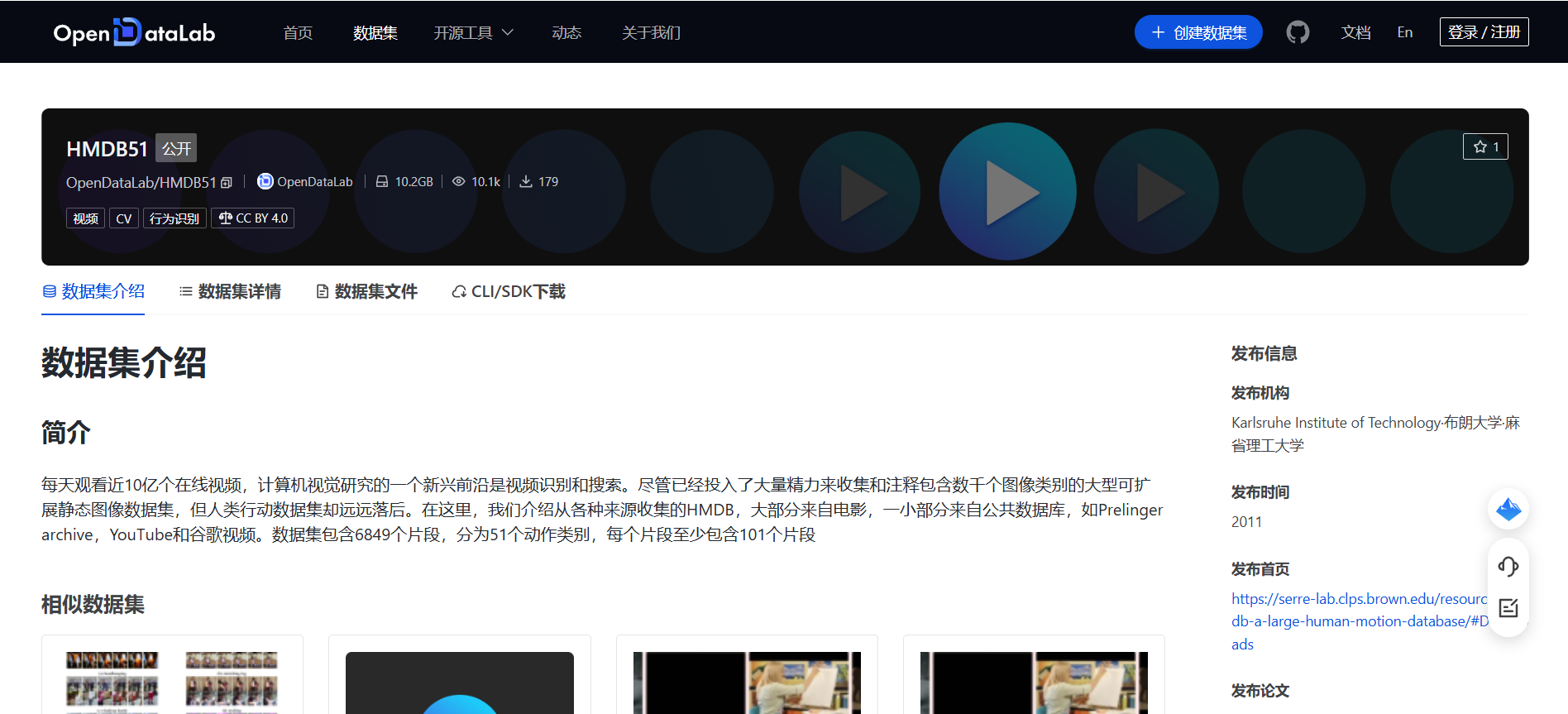Open the 数据集 navigation item
The width and height of the screenshot is (1568, 714).
click(375, 32)
